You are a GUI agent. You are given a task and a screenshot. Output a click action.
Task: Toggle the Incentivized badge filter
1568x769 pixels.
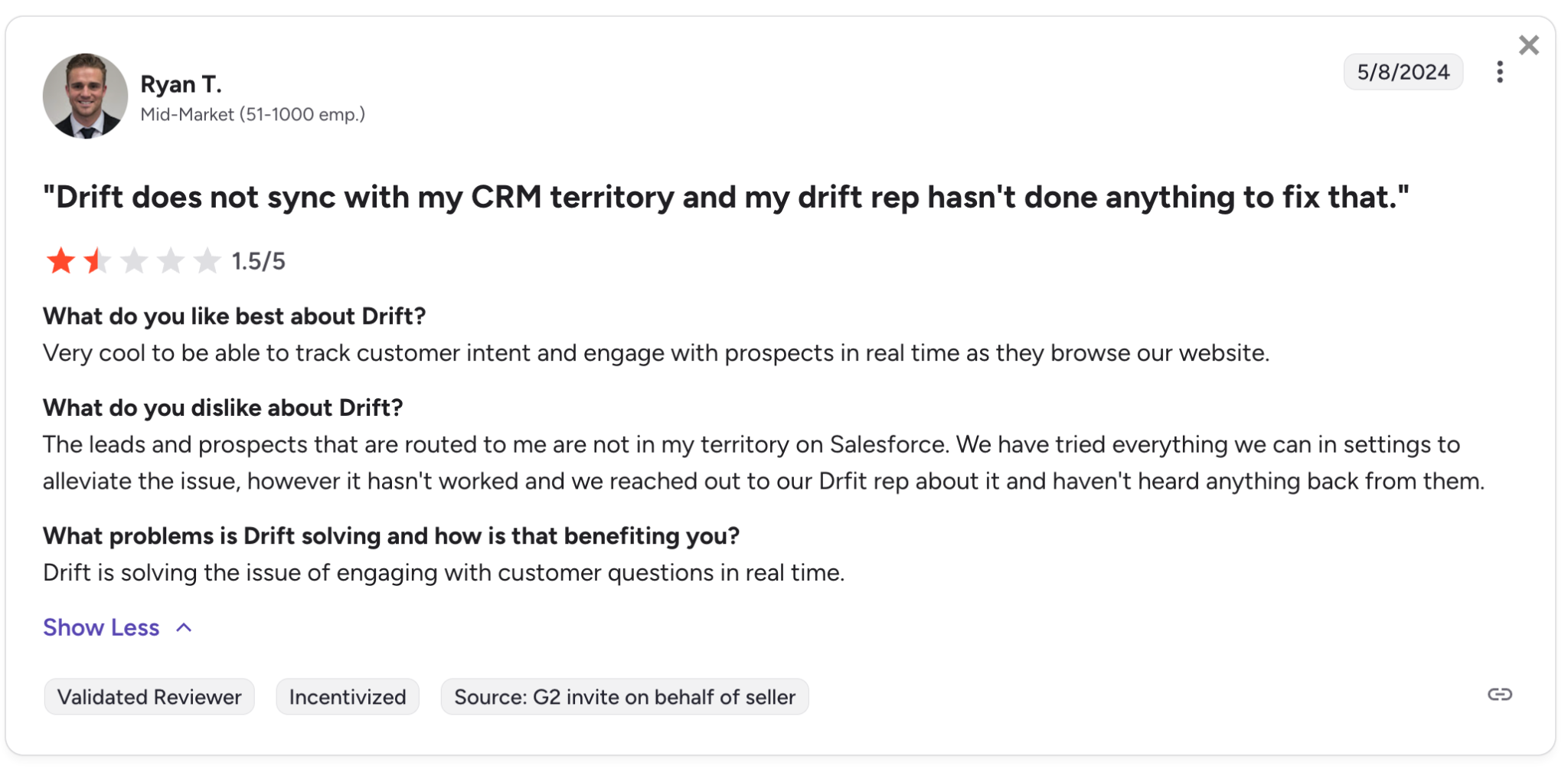(x=347, y=697)
